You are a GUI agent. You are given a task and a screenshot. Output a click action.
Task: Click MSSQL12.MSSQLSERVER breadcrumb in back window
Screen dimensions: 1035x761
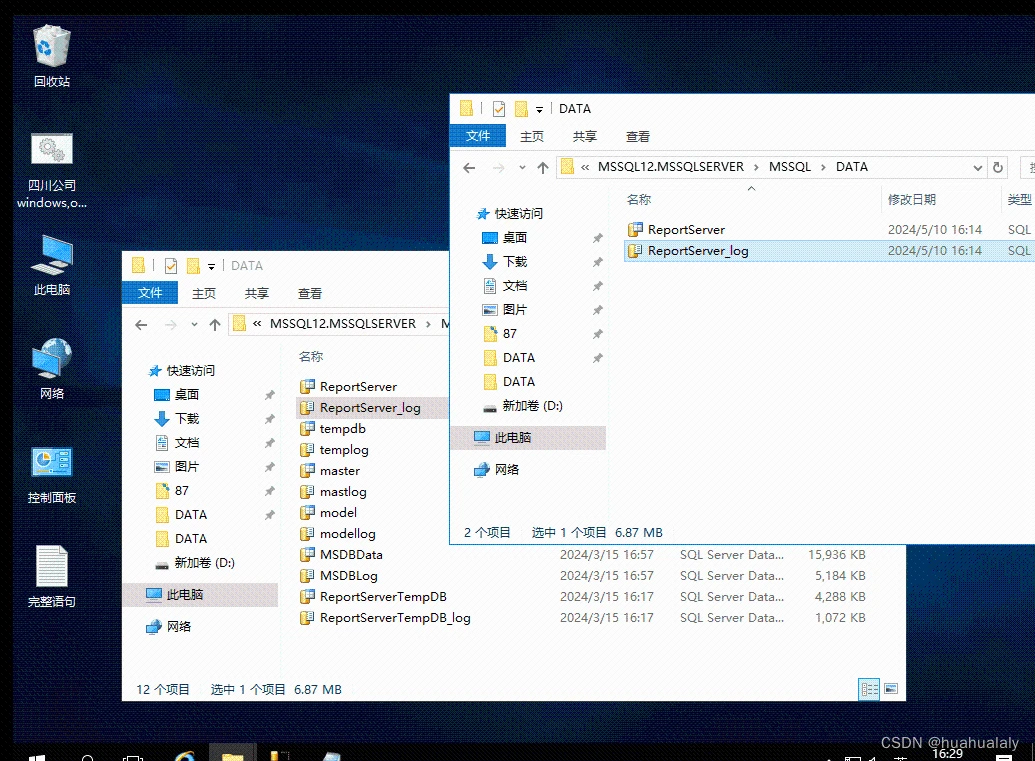click(x=343, y=323)
